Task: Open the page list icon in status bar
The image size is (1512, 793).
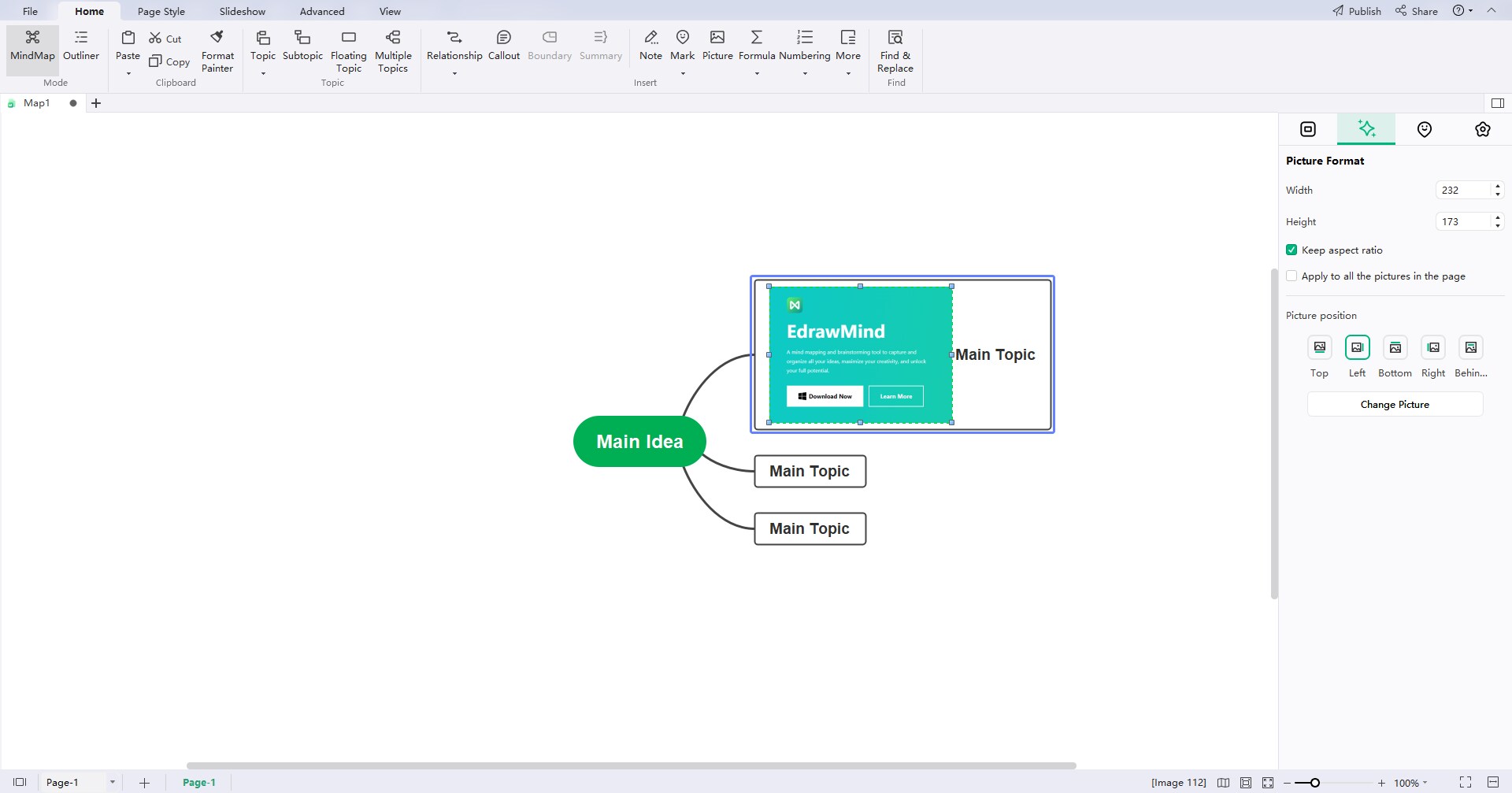Action: click(x=20, y=782)
